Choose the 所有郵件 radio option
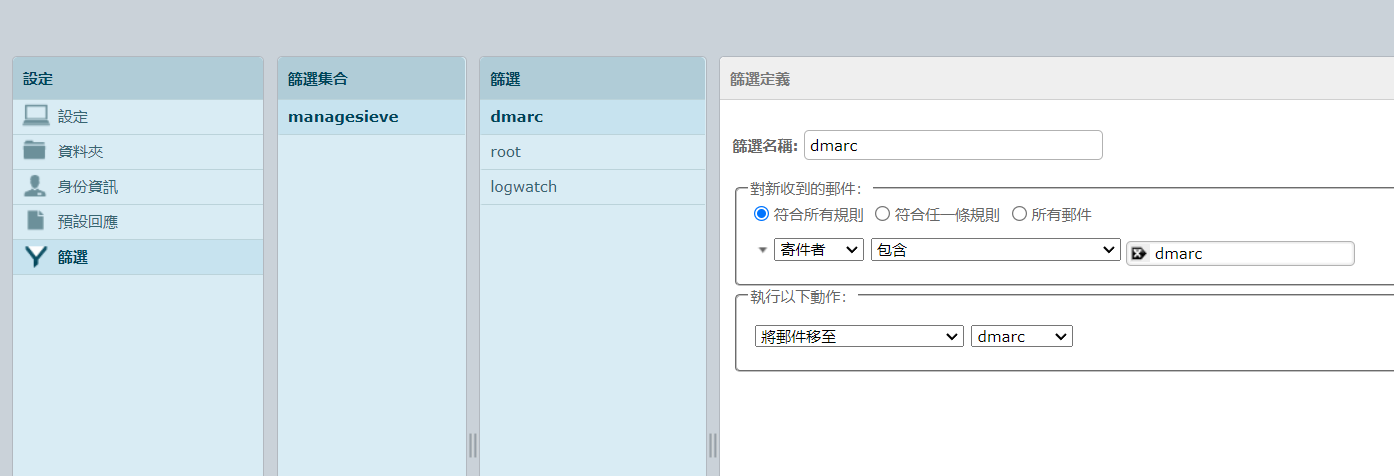The height and width of the screenshot is (476, 1394). pos(1019,214)
